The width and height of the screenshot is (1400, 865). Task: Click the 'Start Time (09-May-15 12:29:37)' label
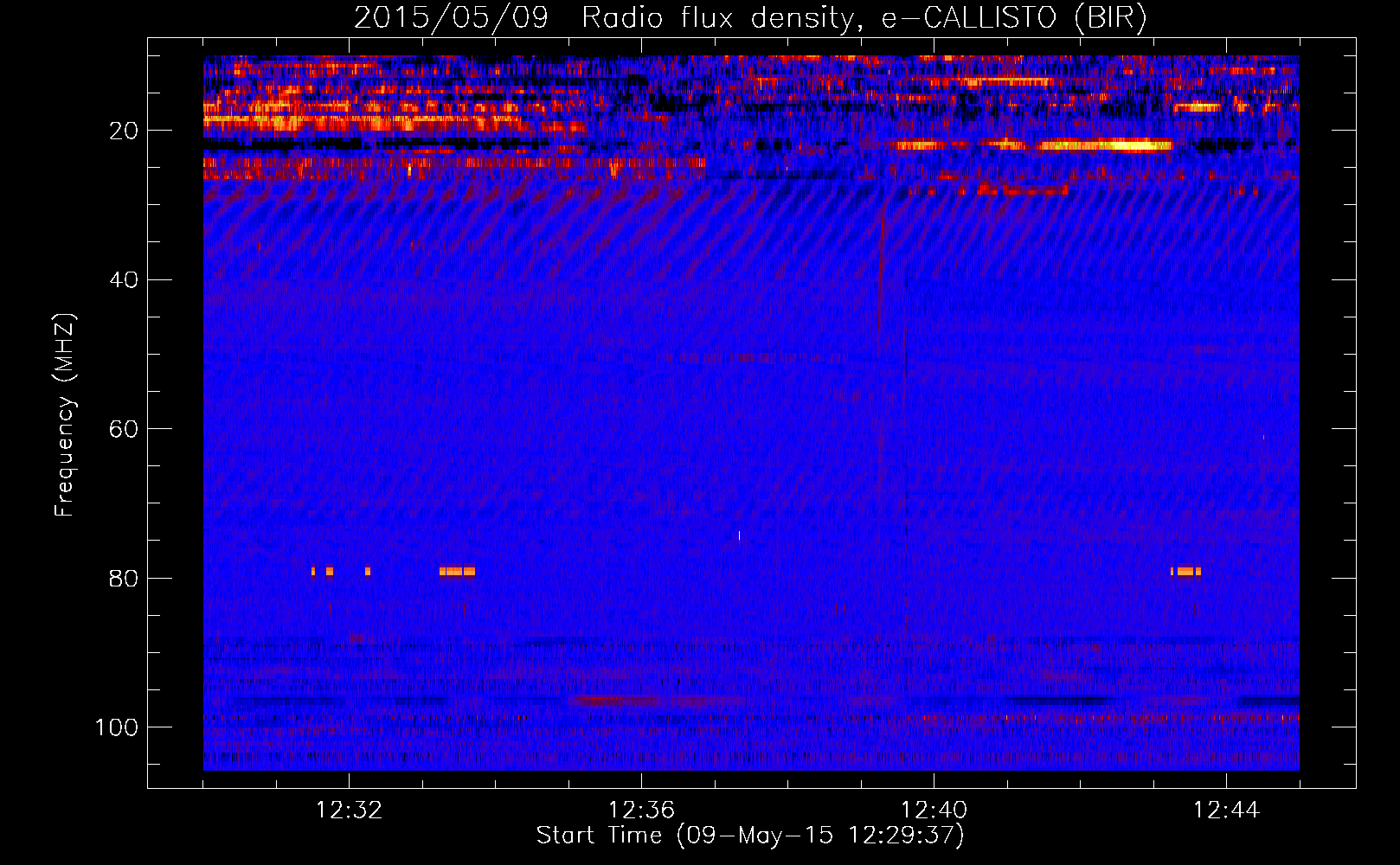coord(750,836)
